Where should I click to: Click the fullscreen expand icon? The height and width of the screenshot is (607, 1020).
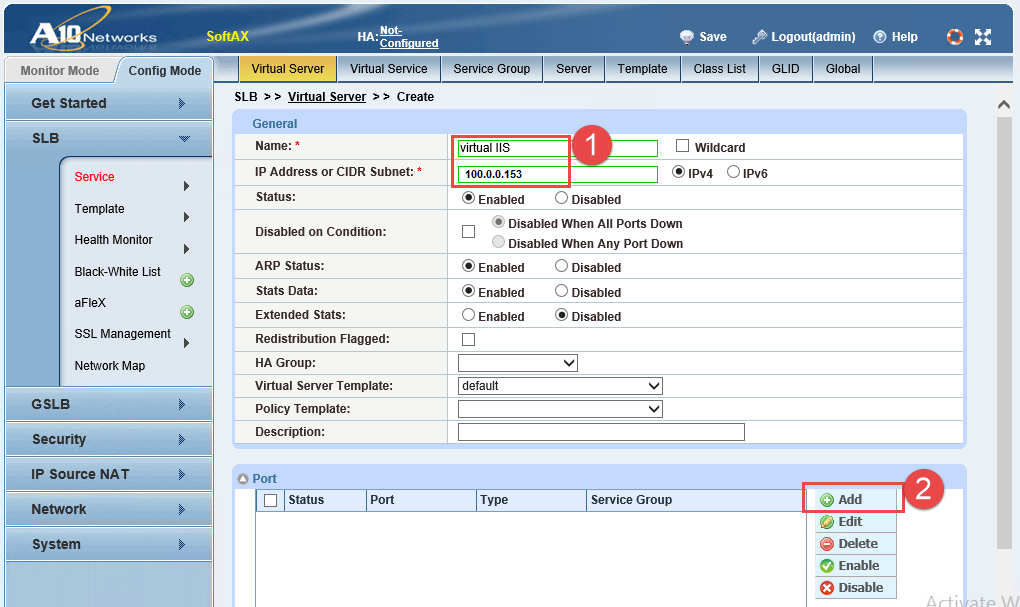pyautogui.click(x=983, y=37)
